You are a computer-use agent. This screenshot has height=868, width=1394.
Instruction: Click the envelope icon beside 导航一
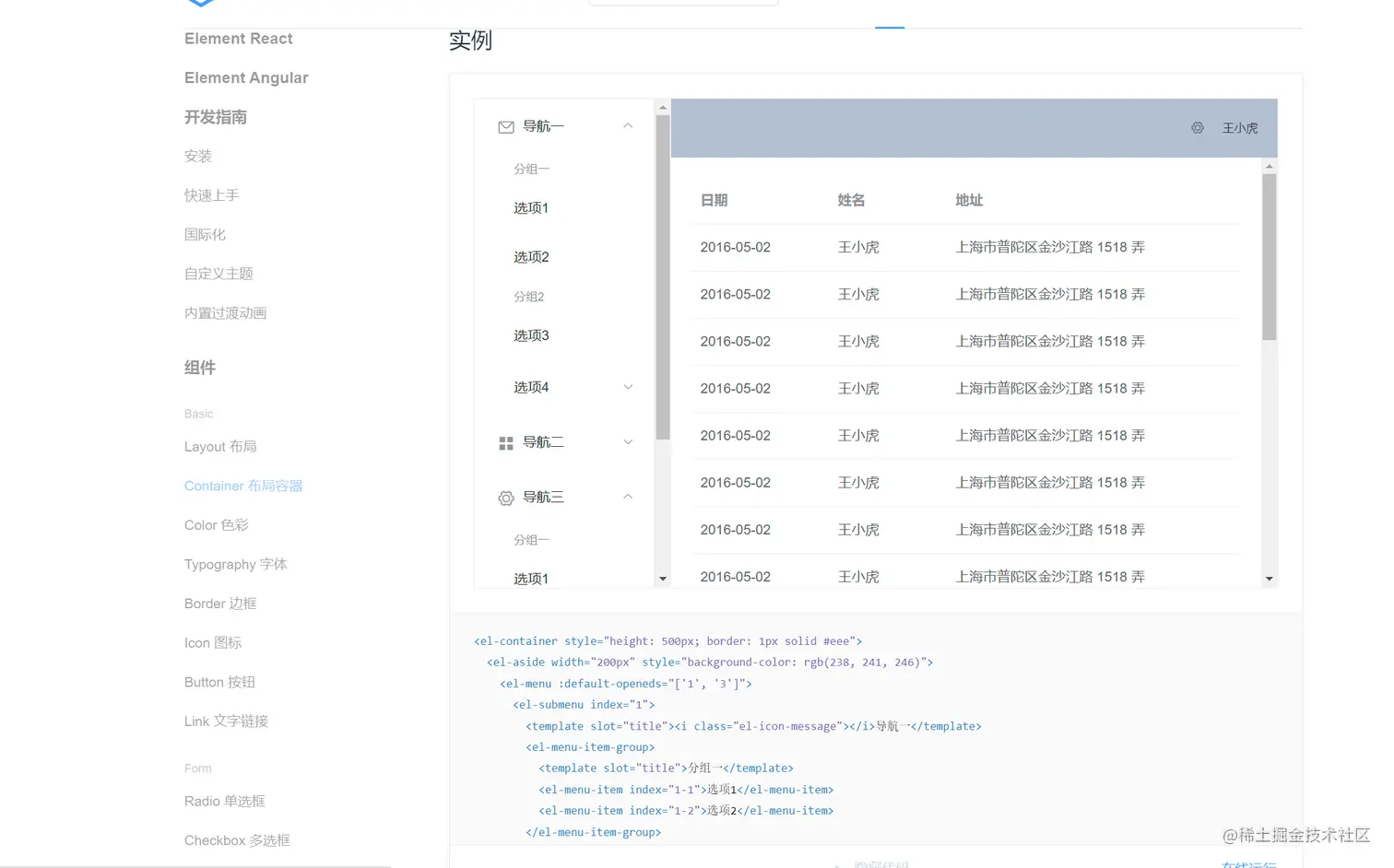[x=506, y=127]
